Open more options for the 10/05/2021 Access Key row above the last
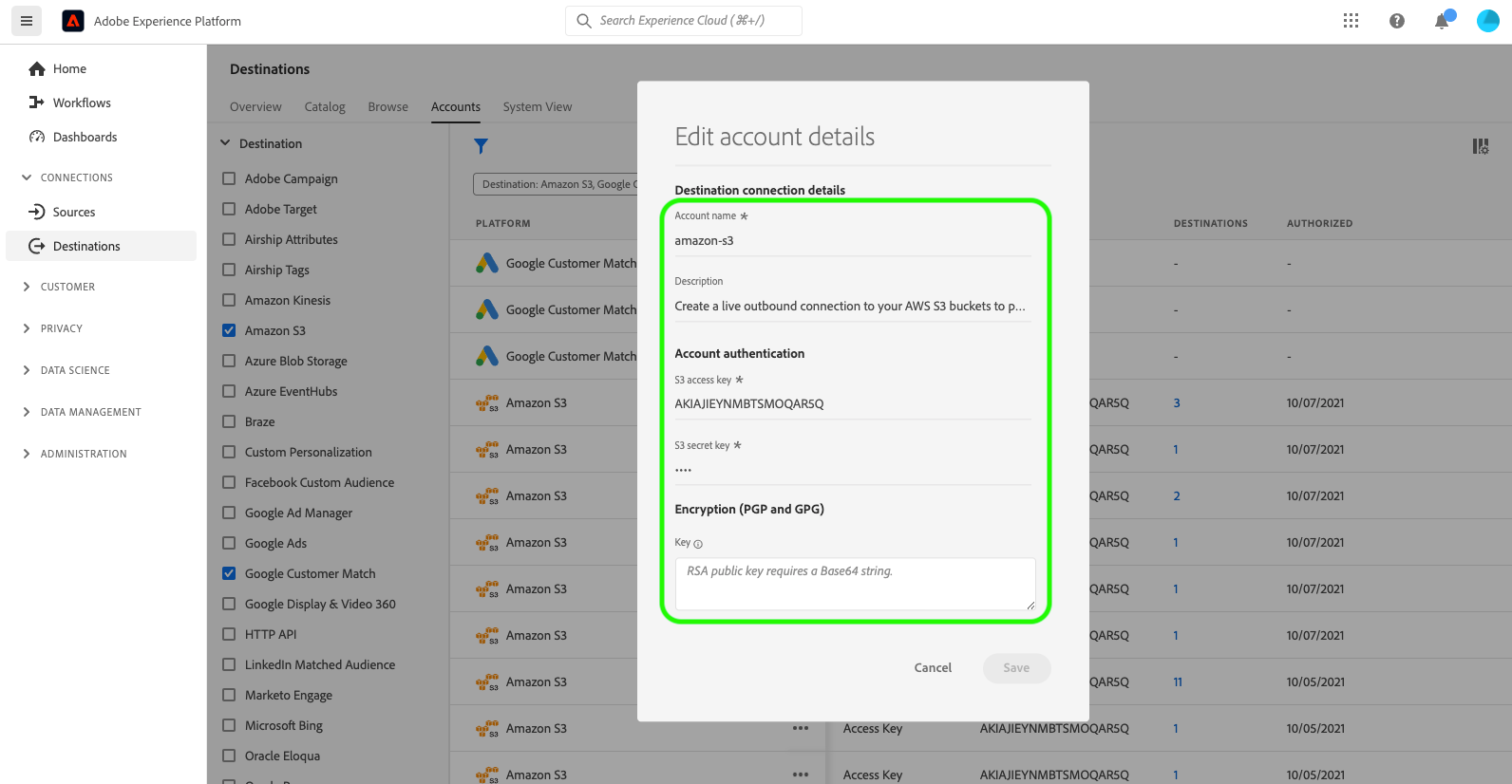The image size is (1512, 784). tap(801, 728)
